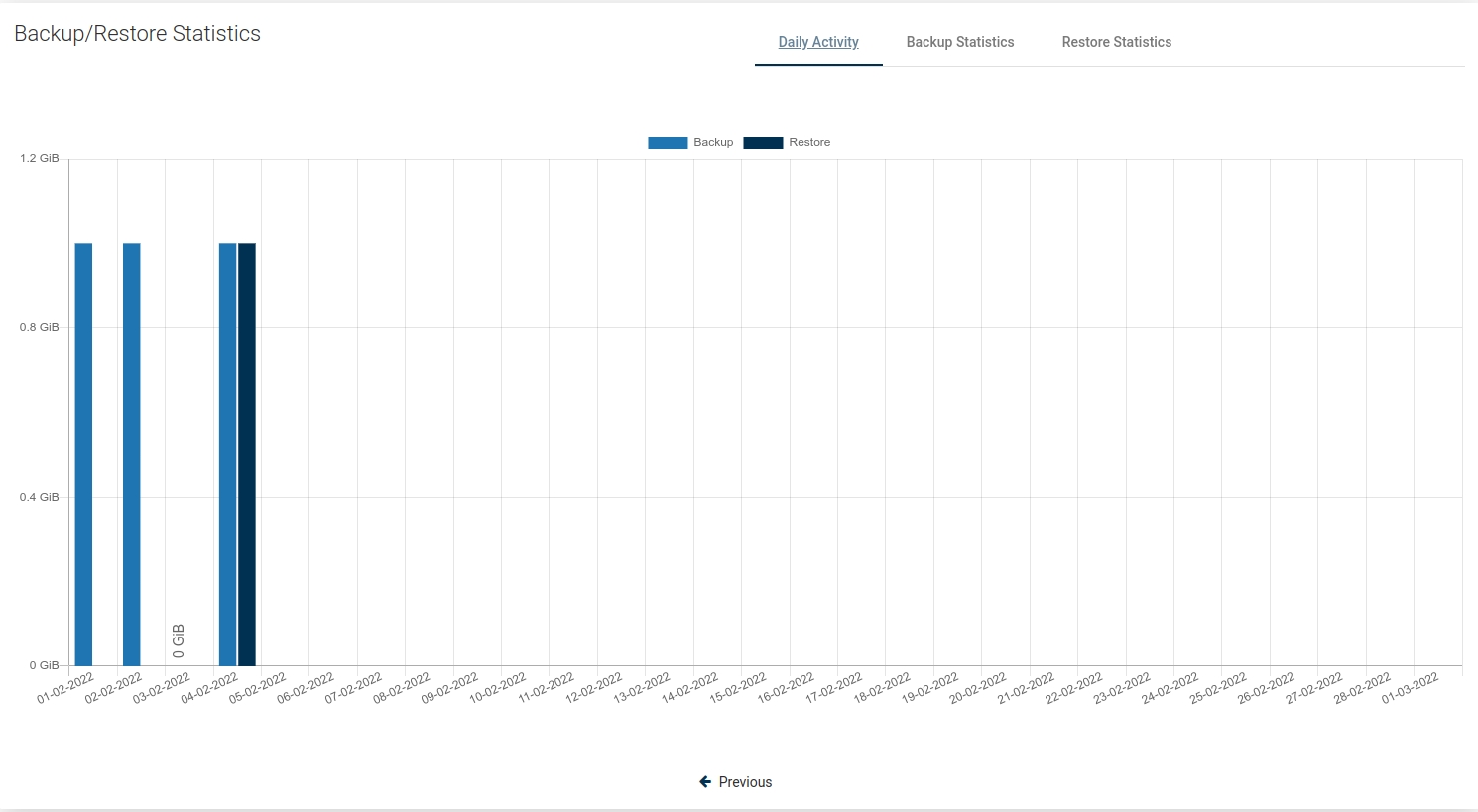The image size is (1478, 812).
Task: Click the rotated 0 GiB data label
Action: pyautogui.click(x=179, y=640)
